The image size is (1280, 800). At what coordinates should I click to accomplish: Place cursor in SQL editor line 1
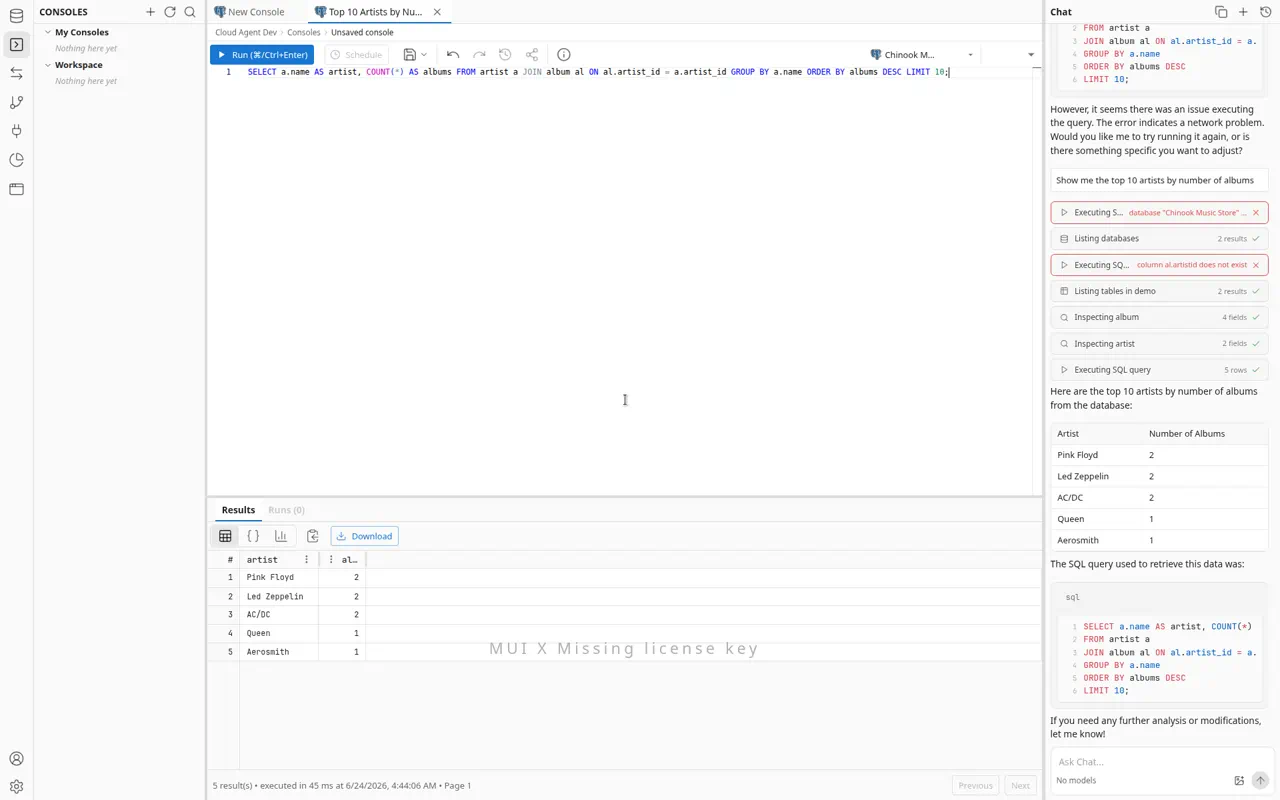point(598,72)
